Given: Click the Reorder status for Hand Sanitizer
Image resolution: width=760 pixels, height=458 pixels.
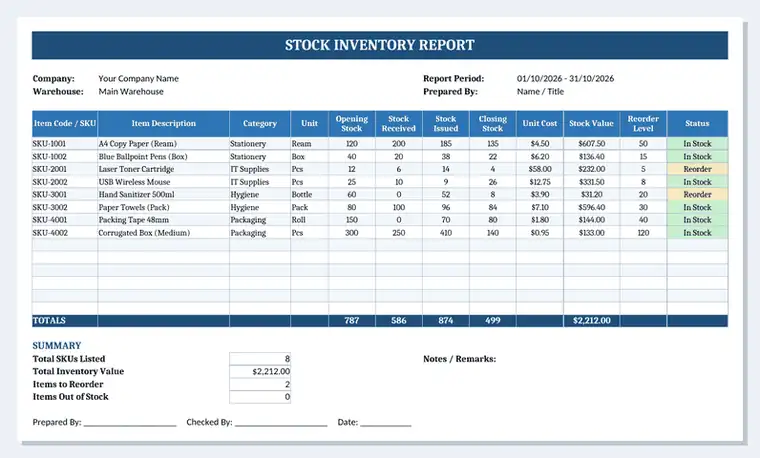Looking at the screenshot, I should tap(697, 194).
